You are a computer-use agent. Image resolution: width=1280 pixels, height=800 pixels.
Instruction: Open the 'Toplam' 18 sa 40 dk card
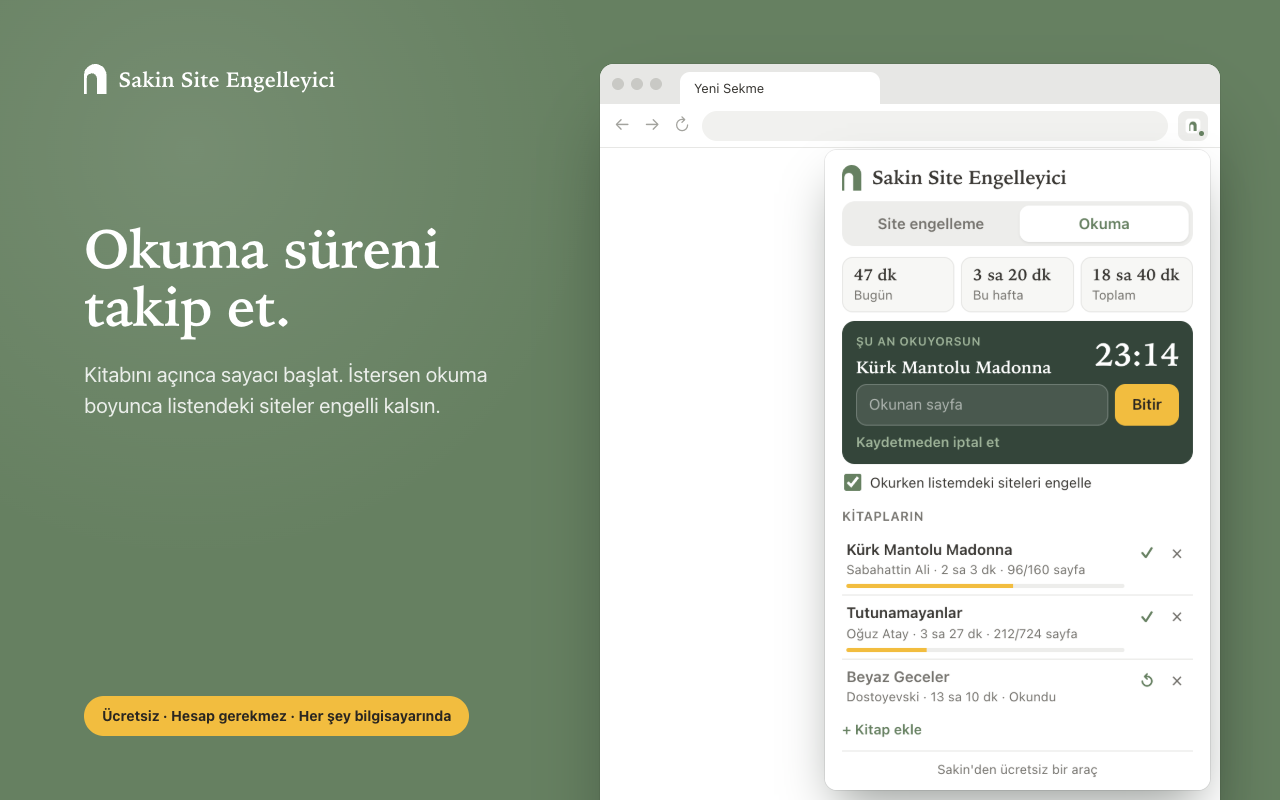(1137, 285)
